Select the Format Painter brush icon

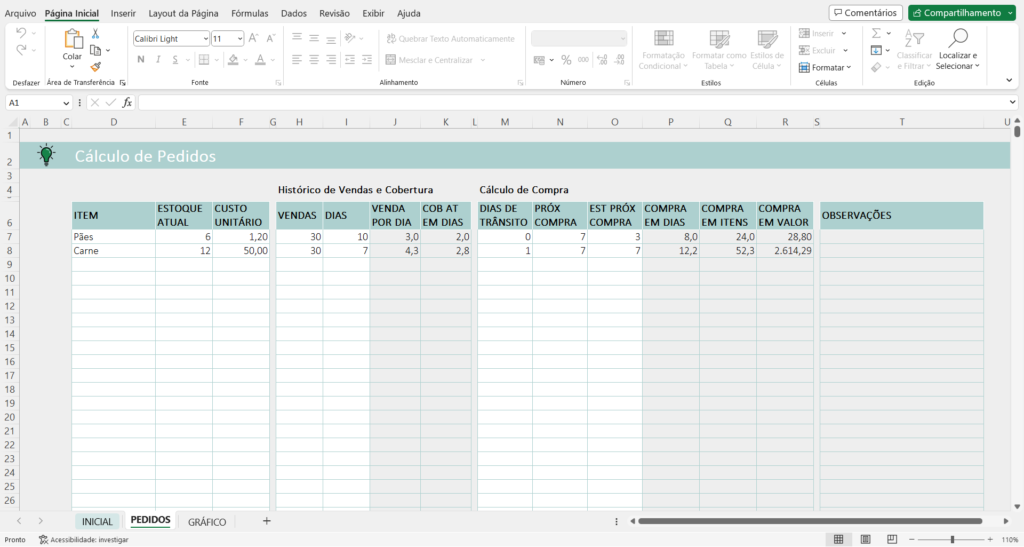coord(95,67)
